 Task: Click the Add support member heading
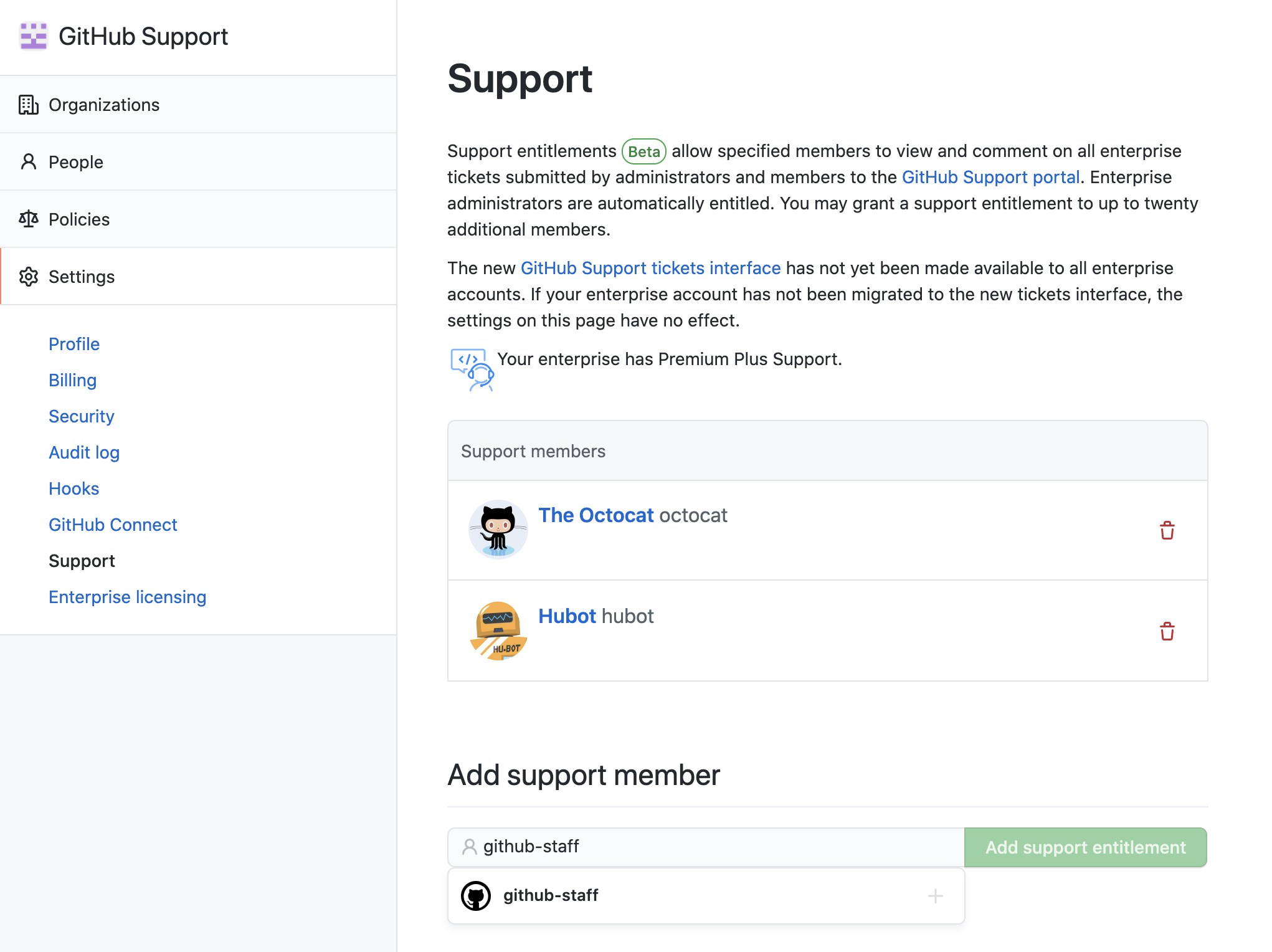pyautogui.click(x=584, y=775)
